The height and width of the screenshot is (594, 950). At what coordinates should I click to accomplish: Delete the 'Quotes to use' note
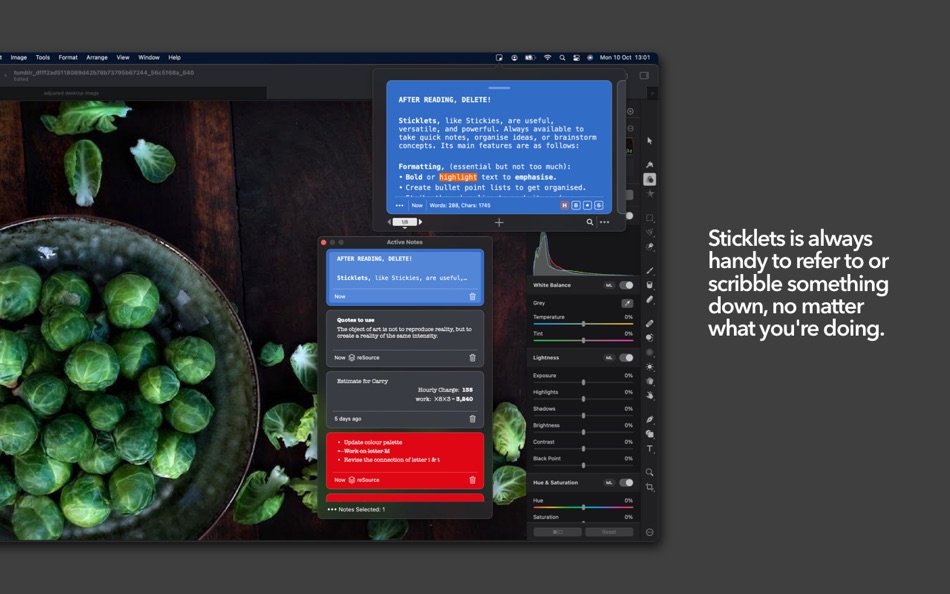pos(473,358)
